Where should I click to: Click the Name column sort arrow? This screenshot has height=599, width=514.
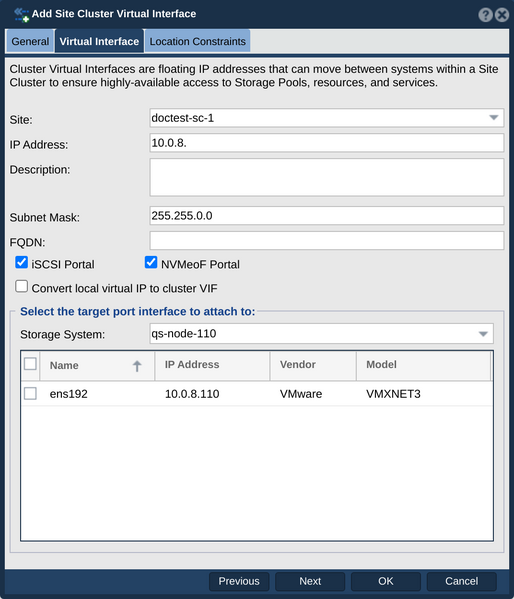tap(137, 366)
